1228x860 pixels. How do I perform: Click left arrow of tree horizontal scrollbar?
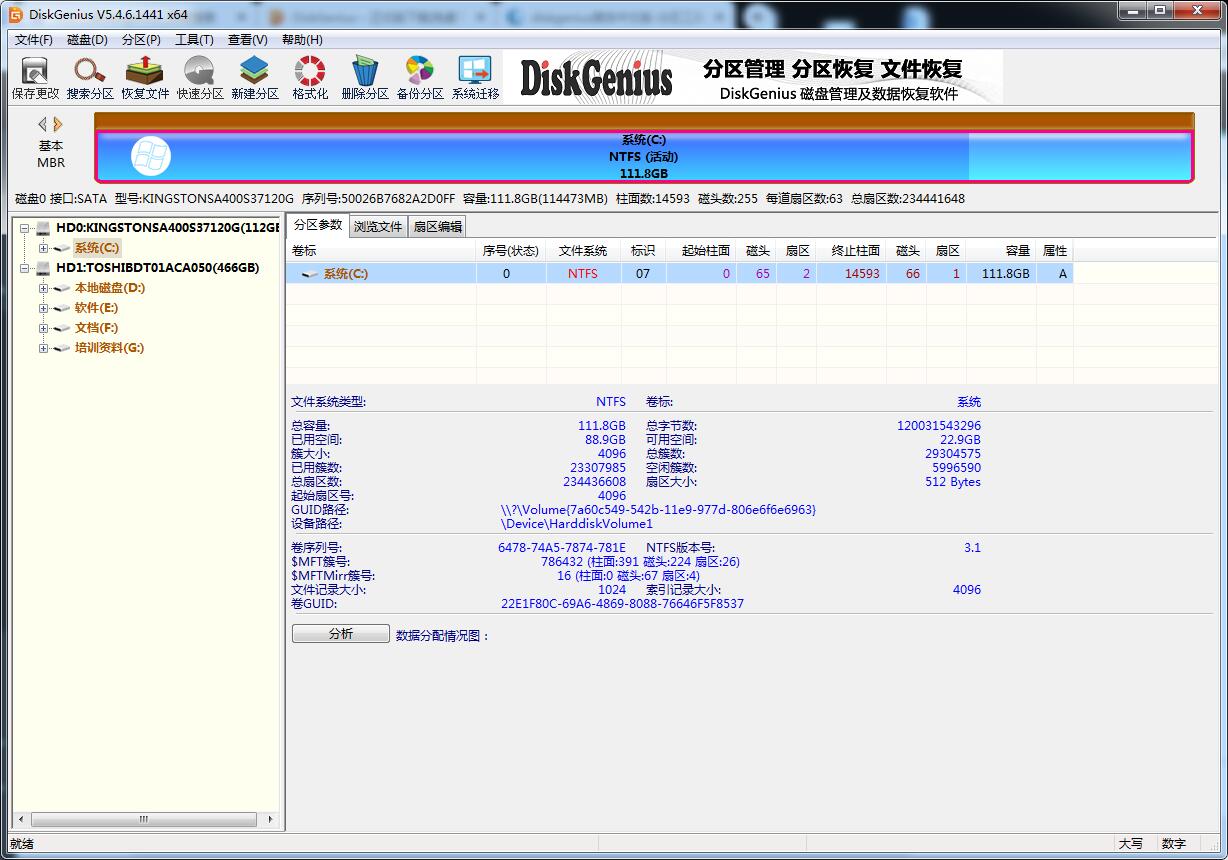pos(19,819)
